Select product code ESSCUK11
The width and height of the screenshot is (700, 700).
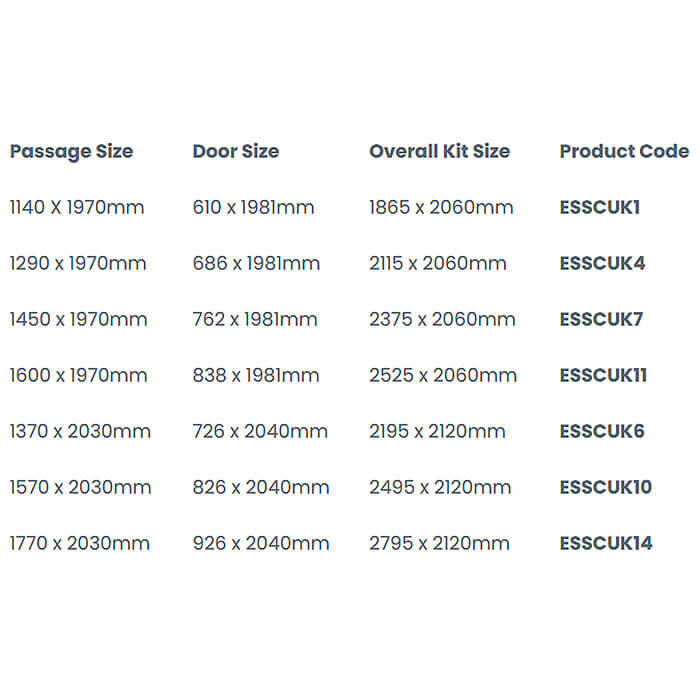603,376
